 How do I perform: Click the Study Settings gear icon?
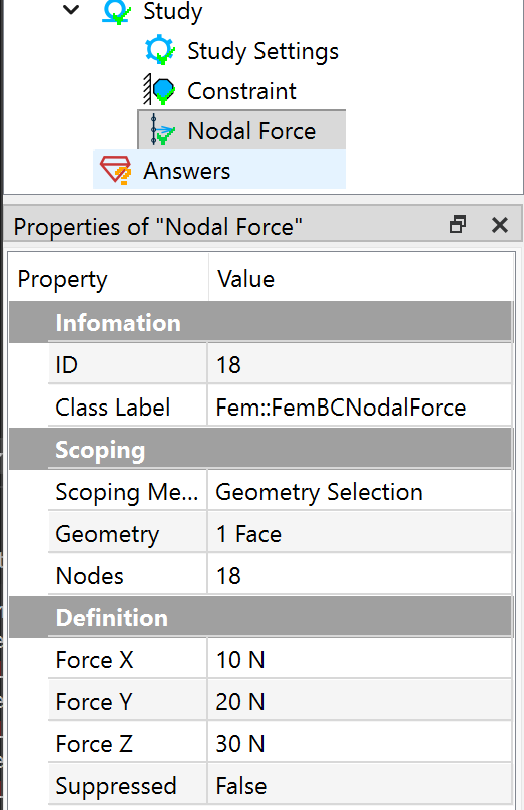pos(160,50)
